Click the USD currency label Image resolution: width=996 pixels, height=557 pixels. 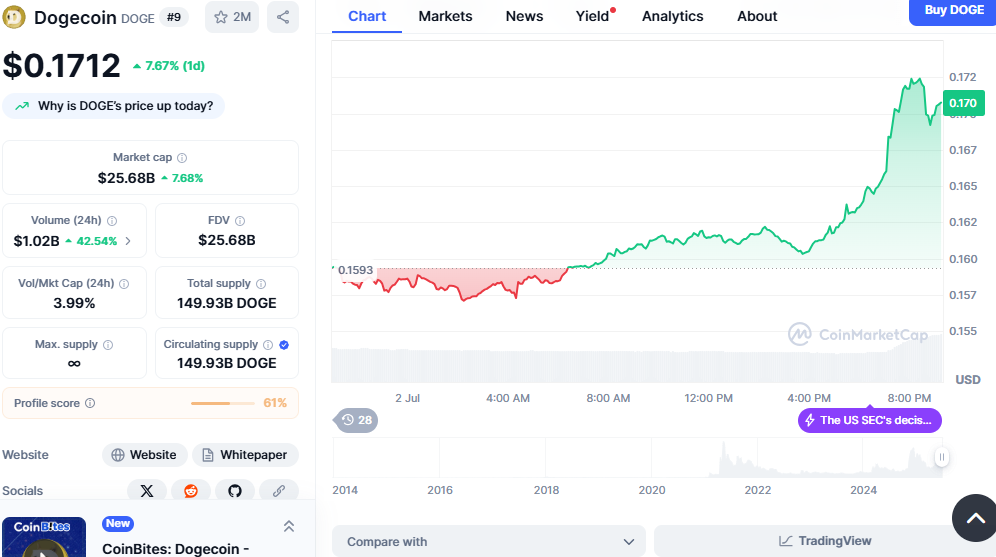[x=968, y=380]
